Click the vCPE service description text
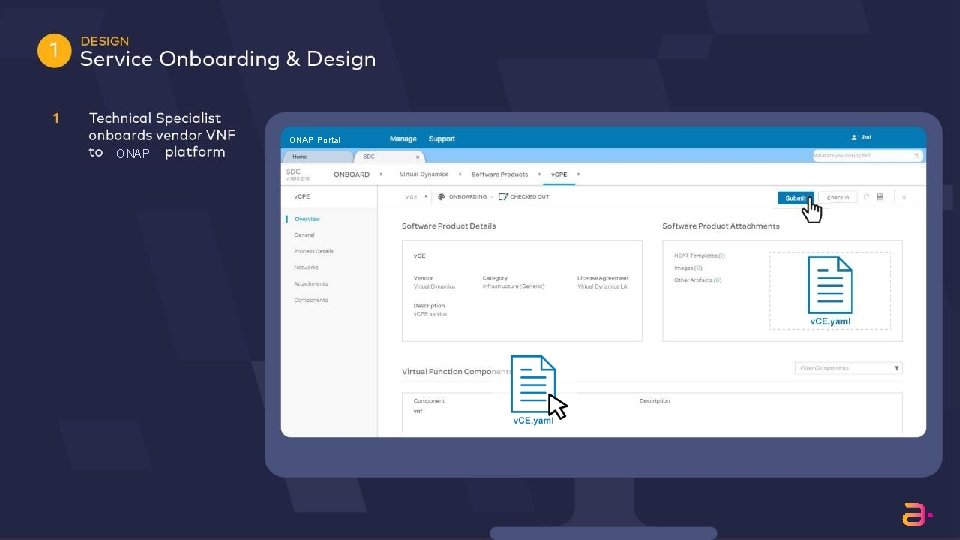960x540 pixels. [x=430, y=314]
